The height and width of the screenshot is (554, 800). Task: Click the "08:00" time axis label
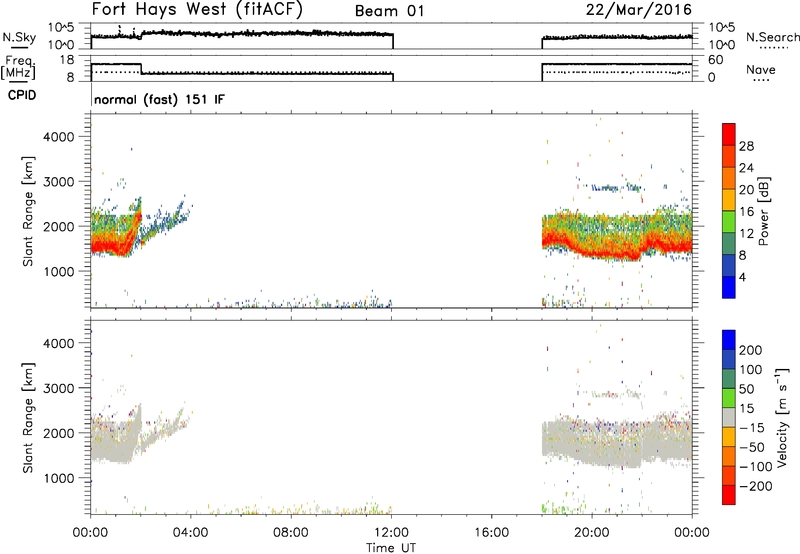(291, 533)
